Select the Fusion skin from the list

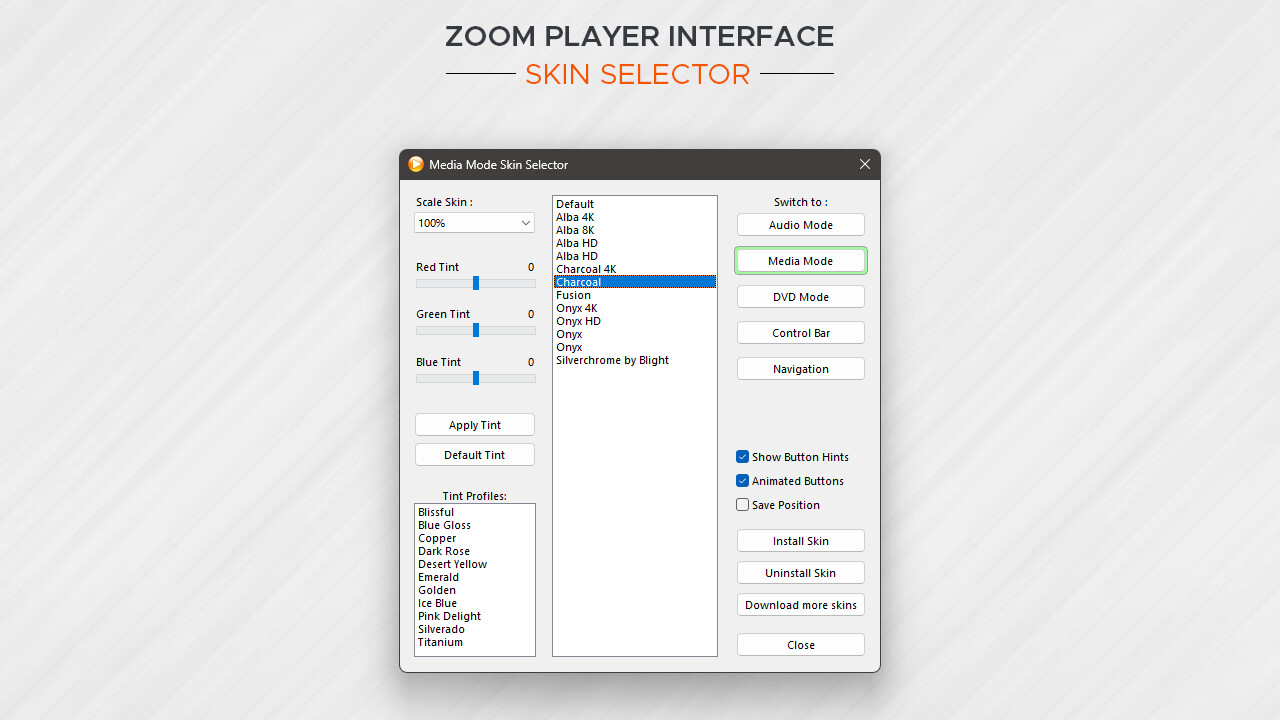point(573,294)
